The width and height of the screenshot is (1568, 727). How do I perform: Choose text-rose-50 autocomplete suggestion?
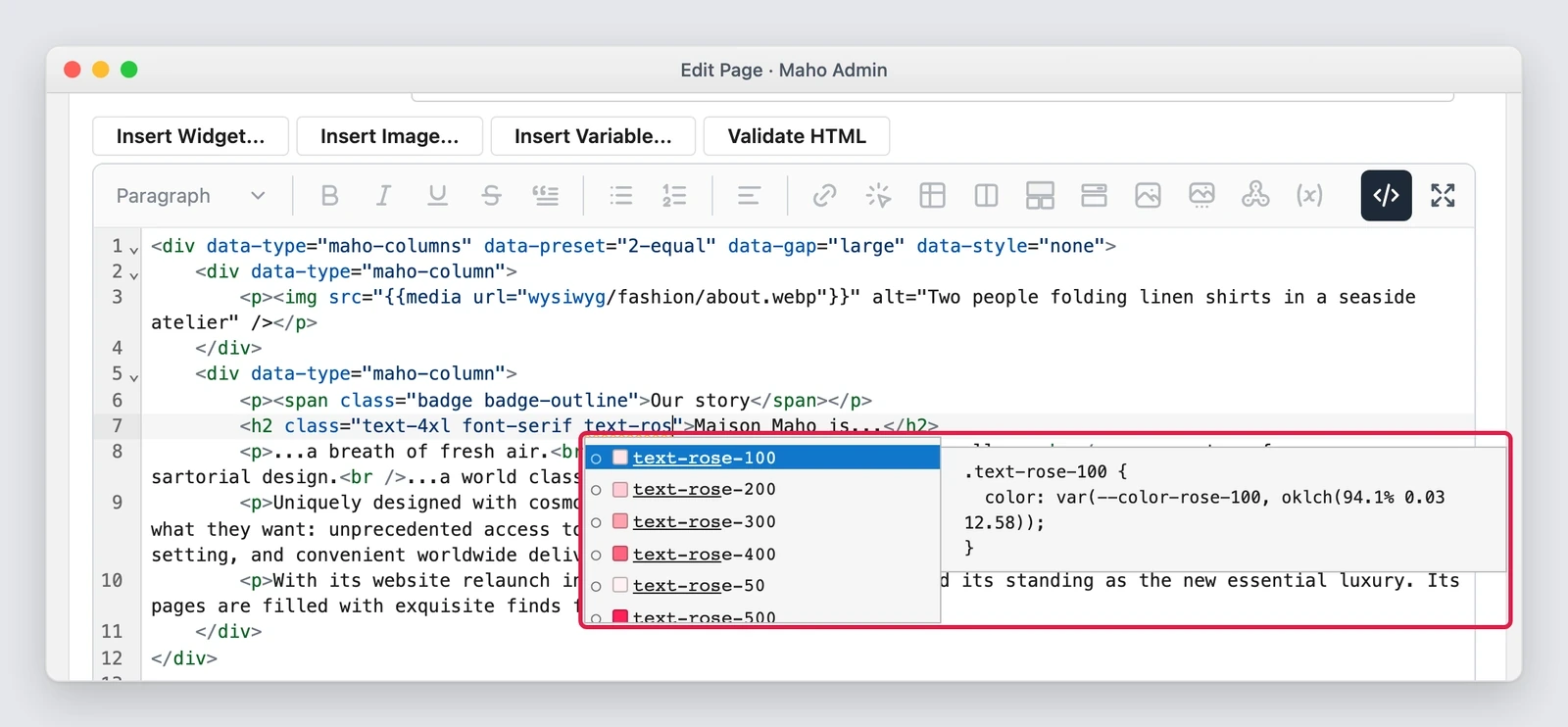click(x=762, y=585)
